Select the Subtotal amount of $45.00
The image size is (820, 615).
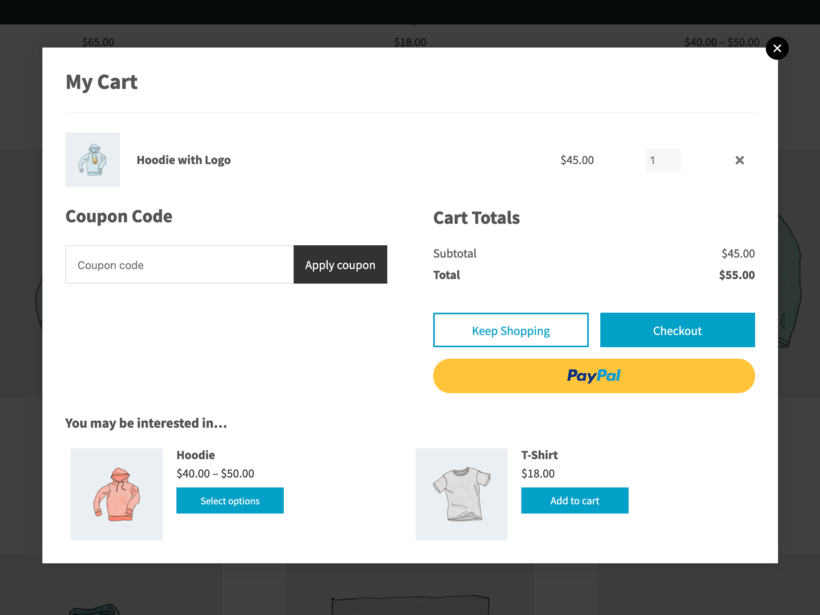point(738,253)
